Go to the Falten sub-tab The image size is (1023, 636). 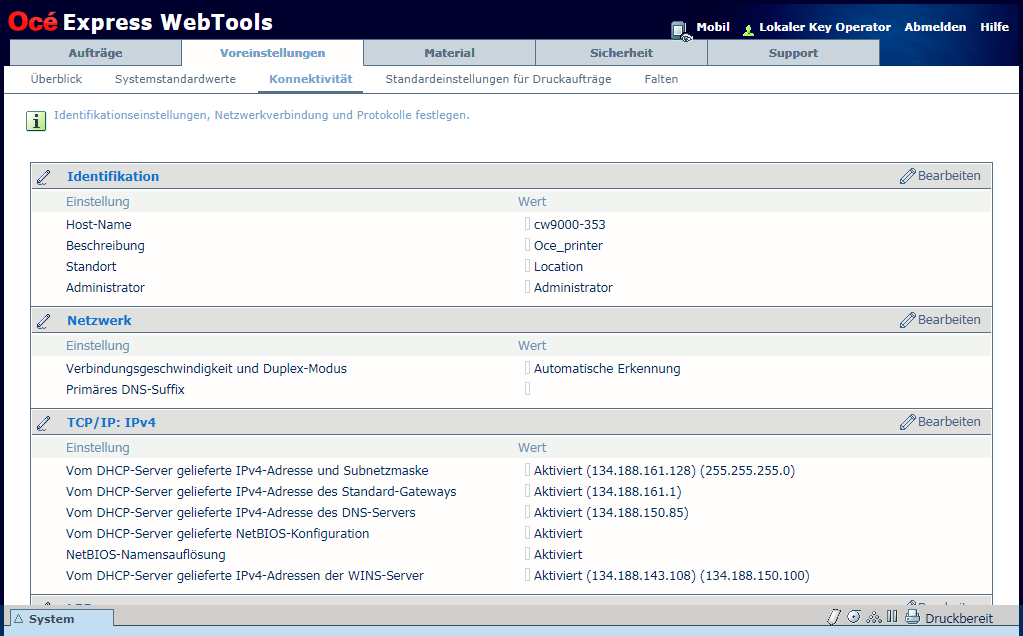pyautogui.click(x=661, y=79)
